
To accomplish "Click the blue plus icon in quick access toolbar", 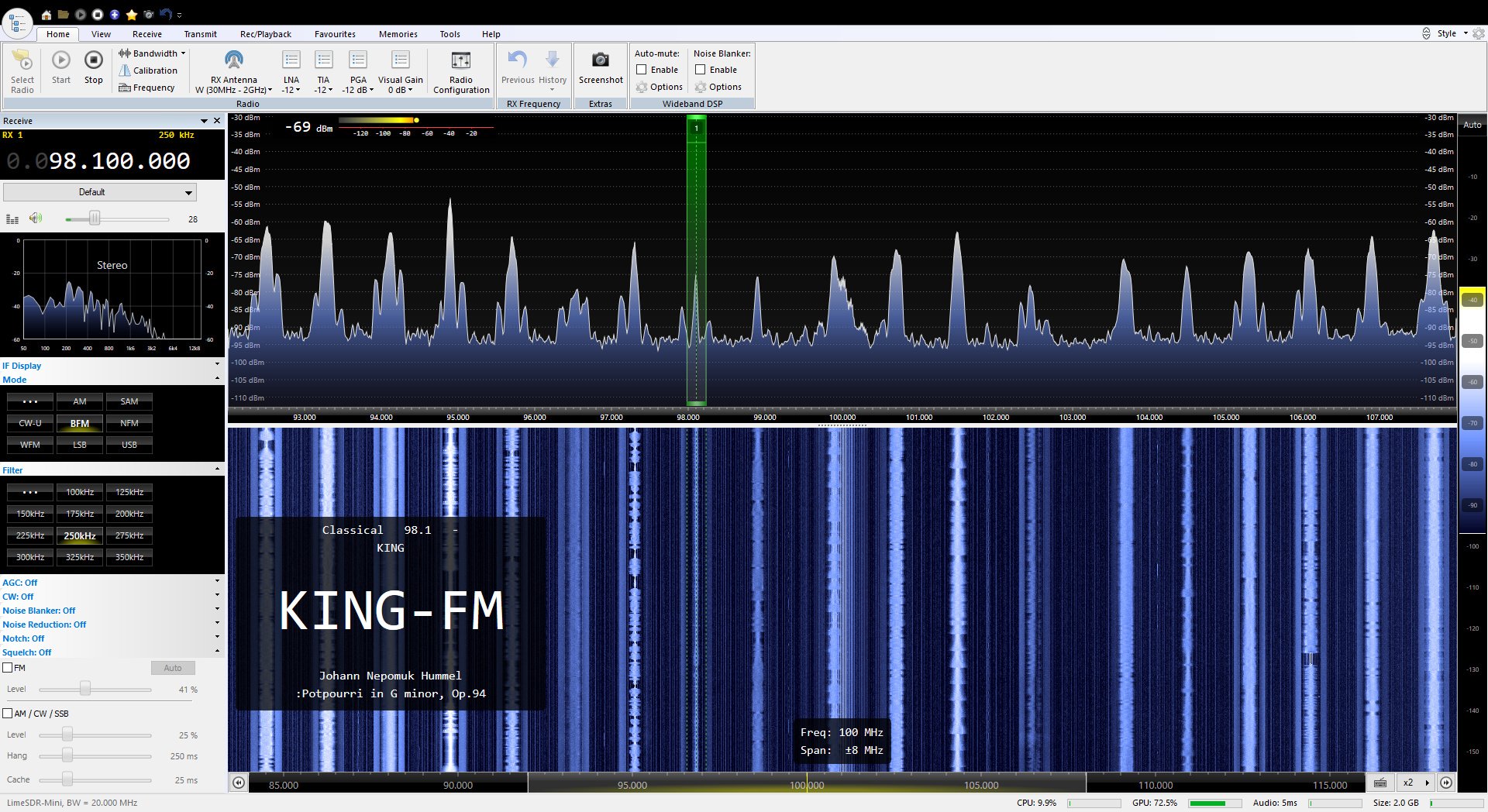I will (115, 15).
